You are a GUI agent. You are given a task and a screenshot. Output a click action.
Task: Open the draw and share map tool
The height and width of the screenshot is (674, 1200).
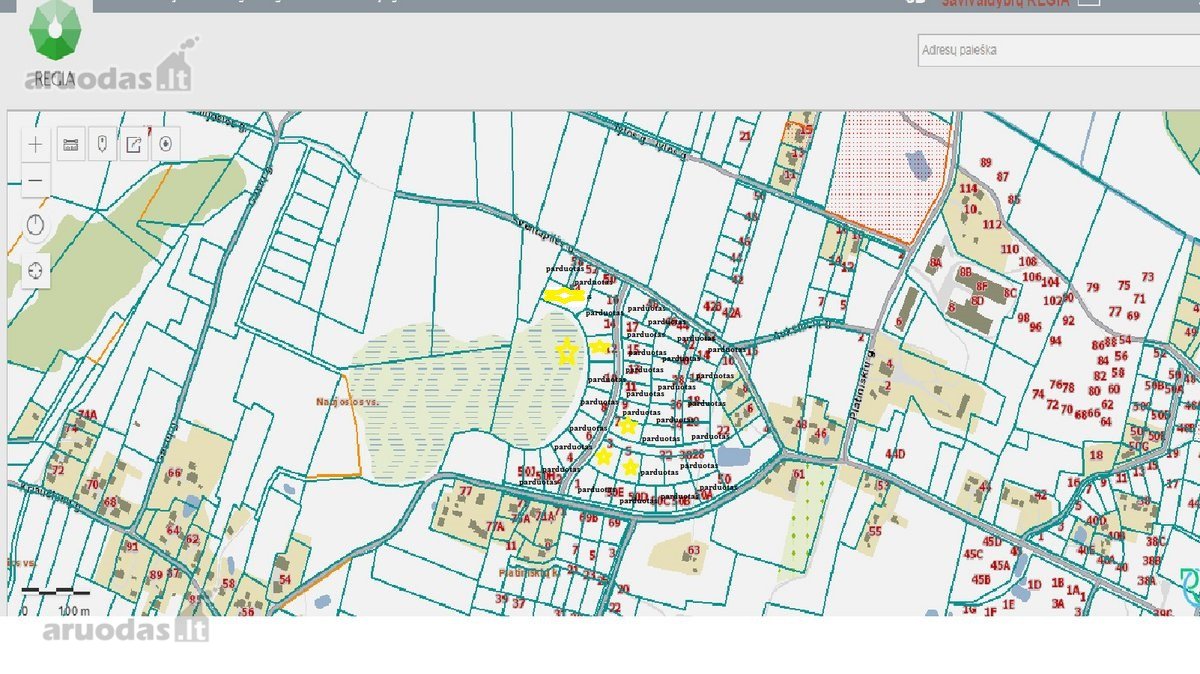click(133, 144)
